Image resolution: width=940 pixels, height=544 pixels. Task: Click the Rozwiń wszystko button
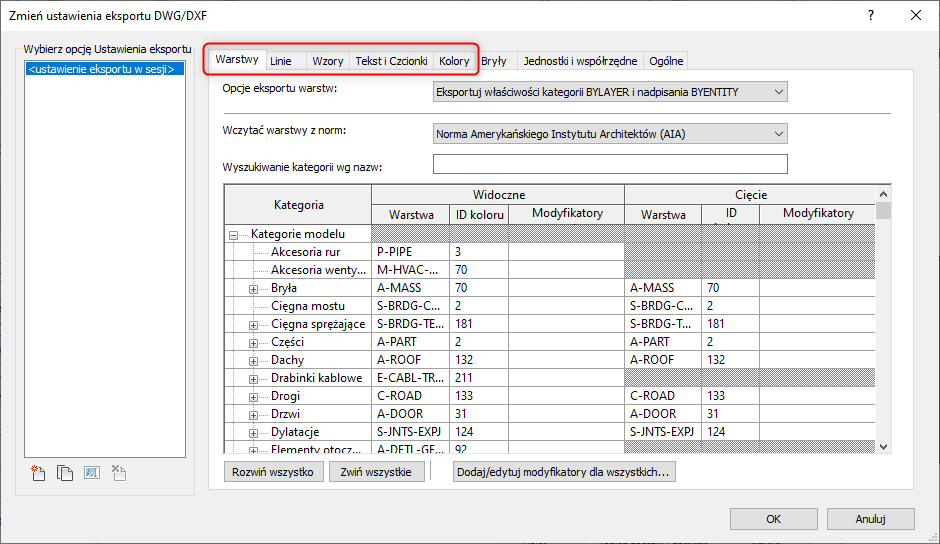(x=273, y=472)
